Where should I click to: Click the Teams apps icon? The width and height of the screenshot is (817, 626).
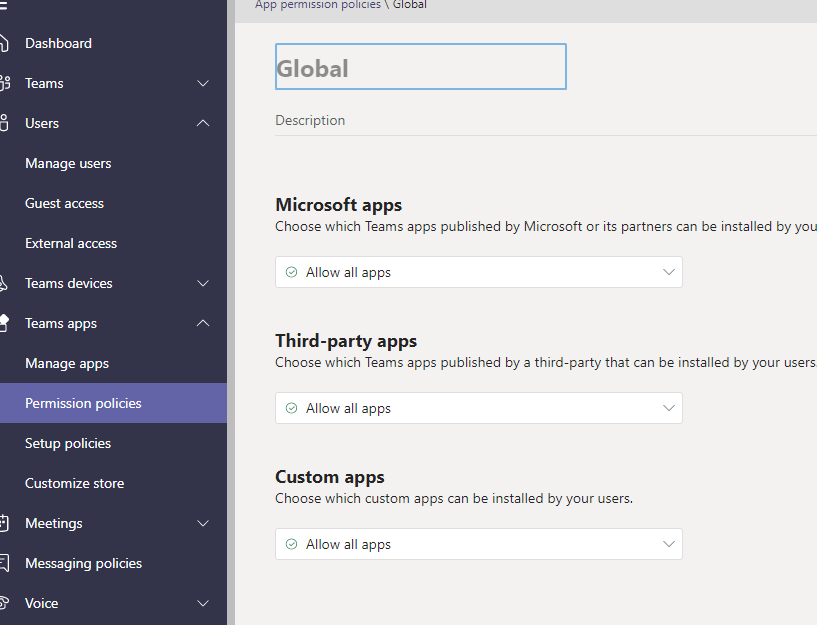(4, 323)
